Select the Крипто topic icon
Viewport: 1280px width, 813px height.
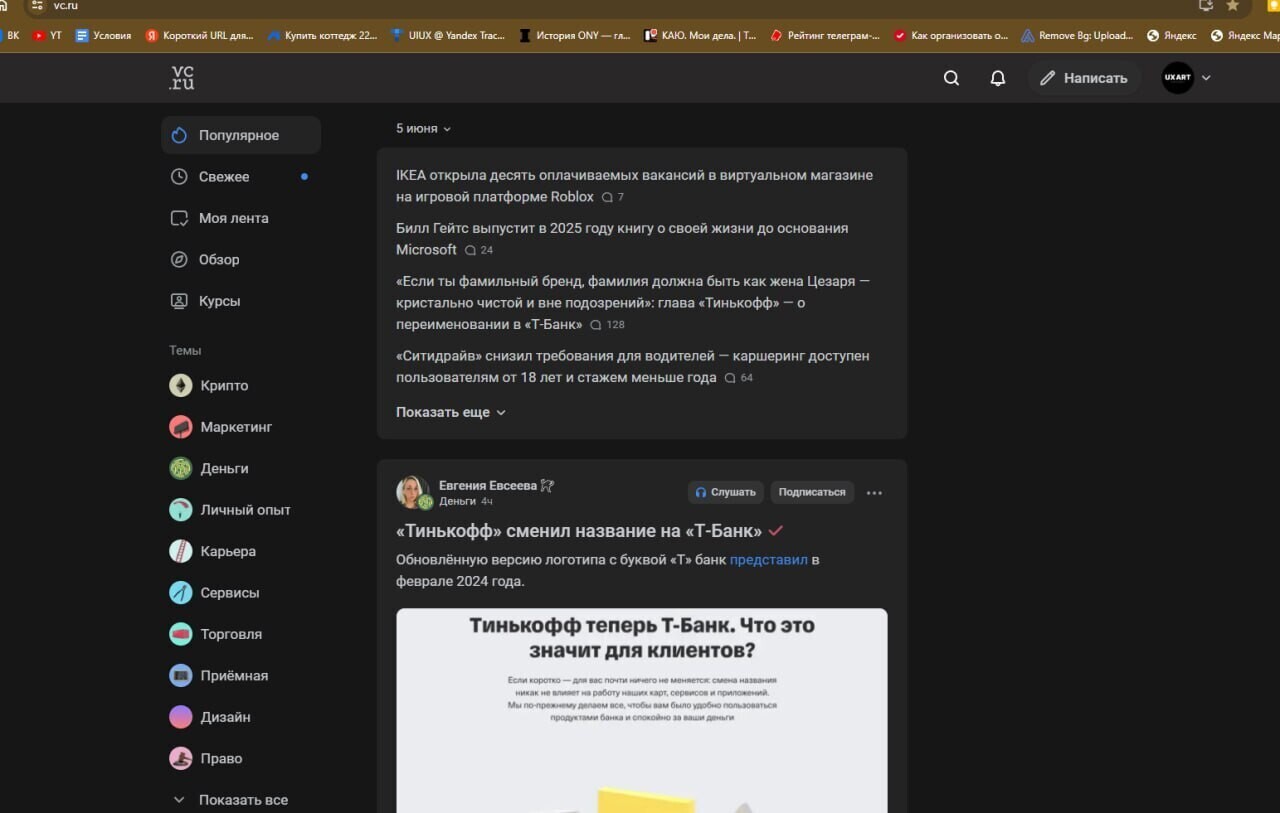tap(180, 385)
